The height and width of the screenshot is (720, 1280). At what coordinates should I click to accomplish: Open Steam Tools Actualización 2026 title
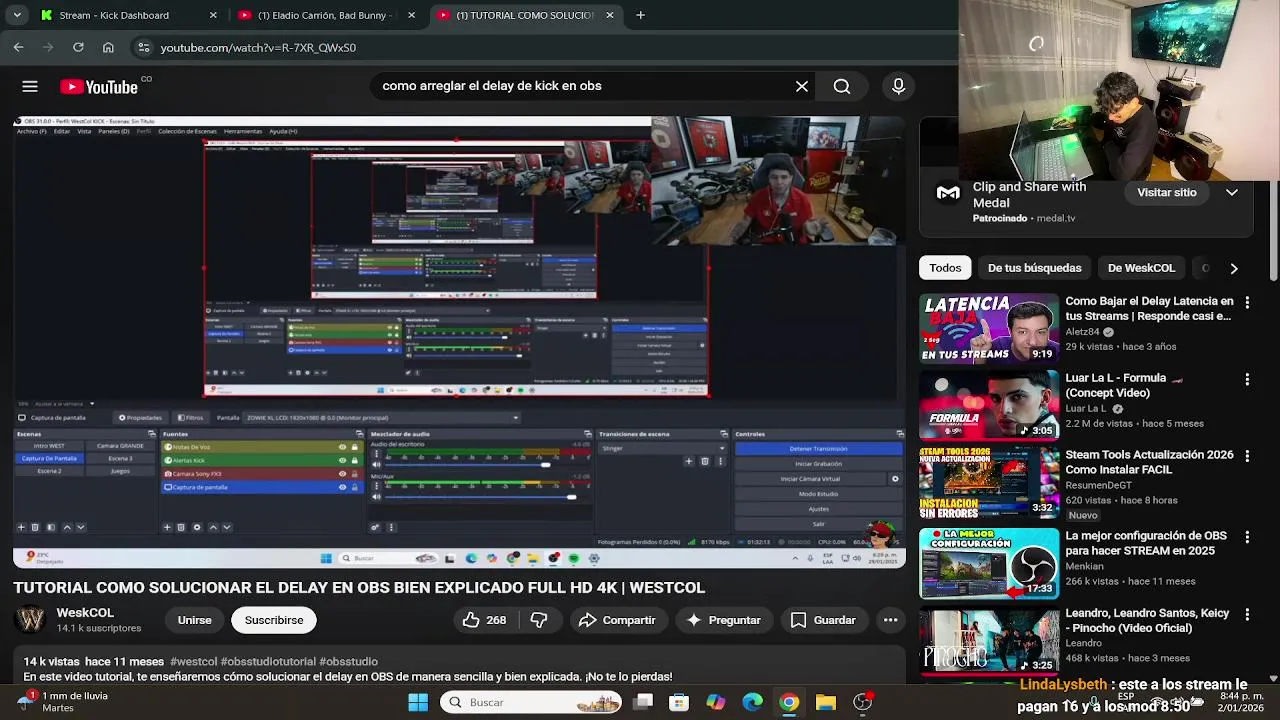[x=1149, y=462]
